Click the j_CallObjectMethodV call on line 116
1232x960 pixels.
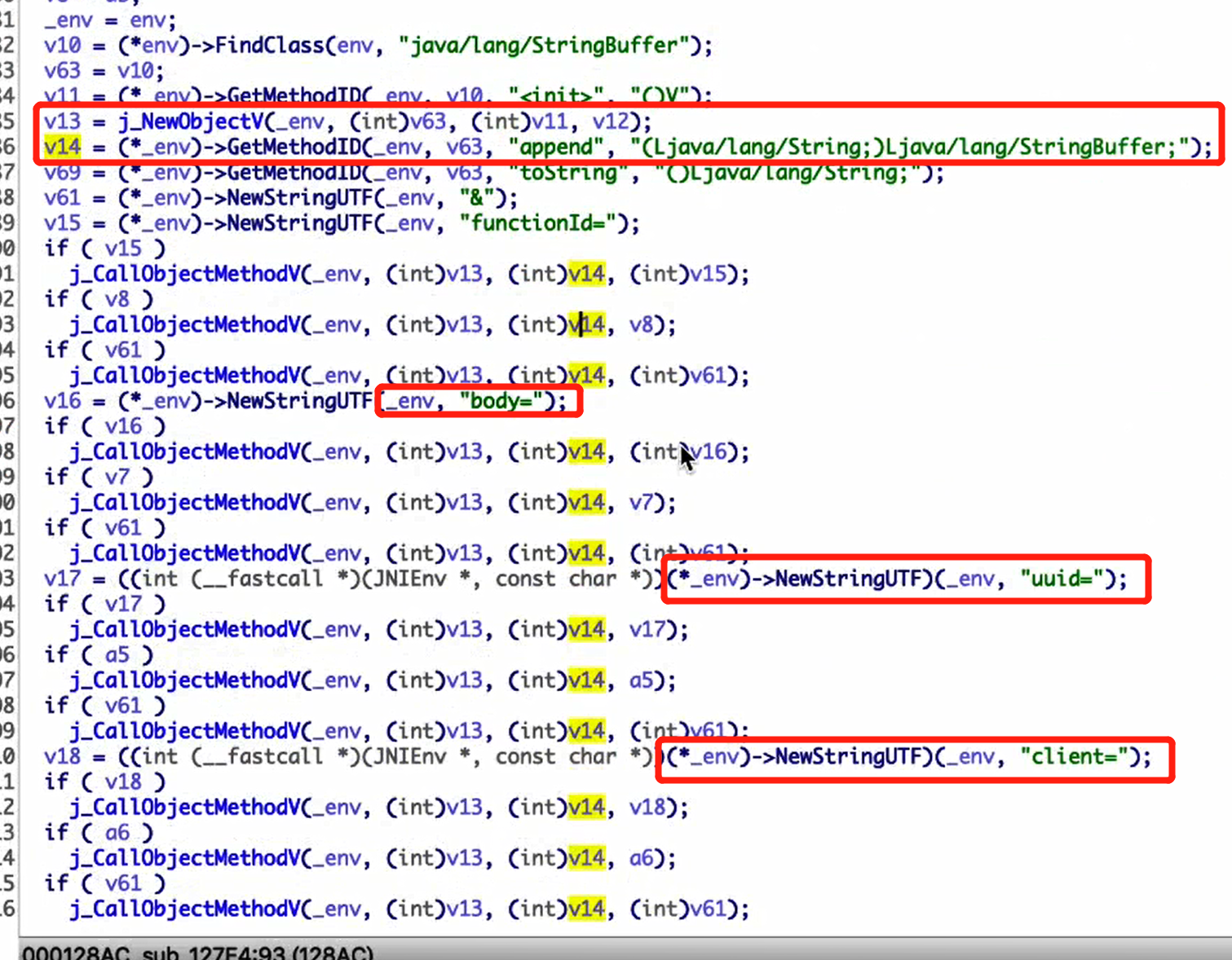[188, 909]
